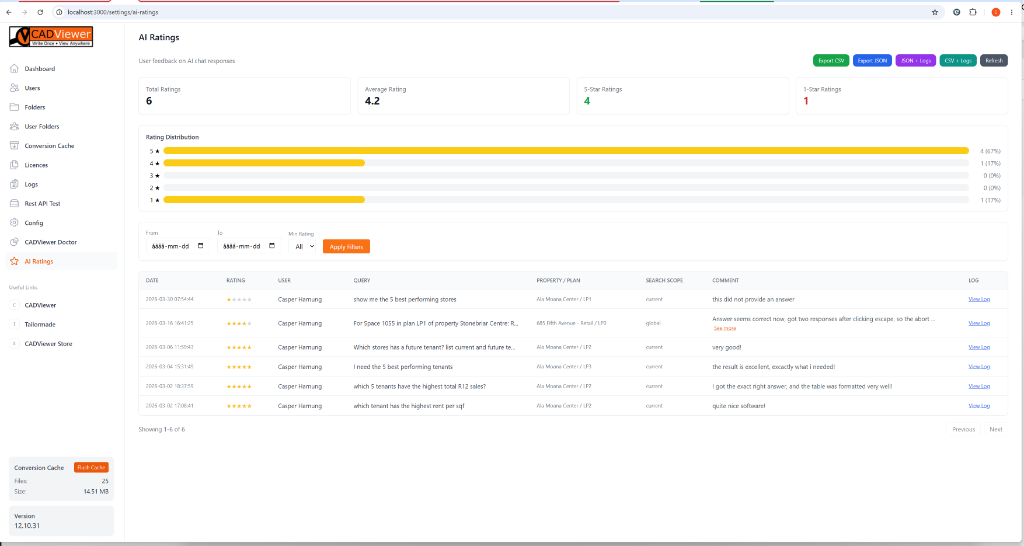Click the DATE column header
The height and width of the screenshot is (546, 1024).
152,280
